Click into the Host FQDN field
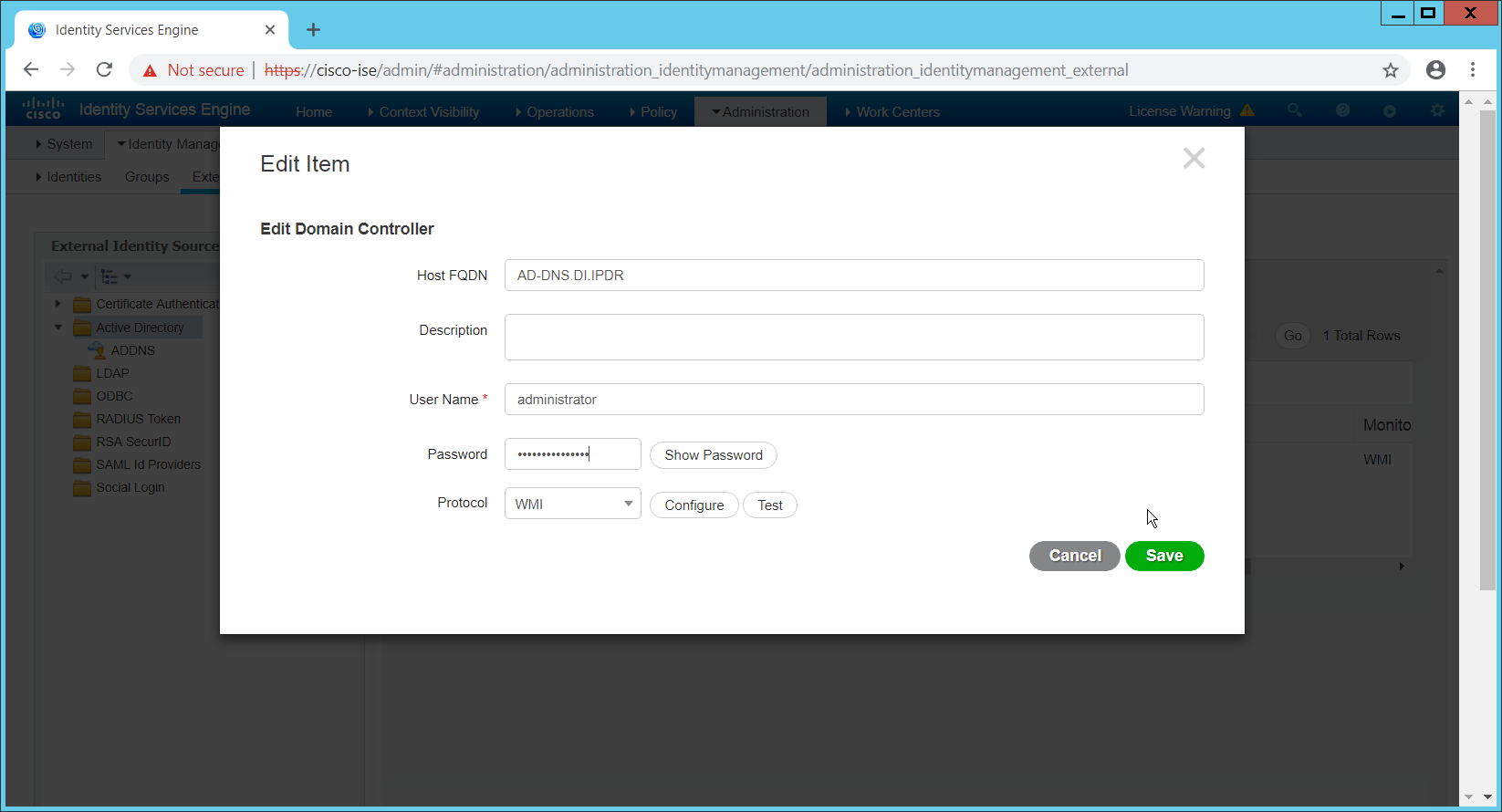Image resolution: width=1502 pixels, height=812 pixels. (853, 276)
